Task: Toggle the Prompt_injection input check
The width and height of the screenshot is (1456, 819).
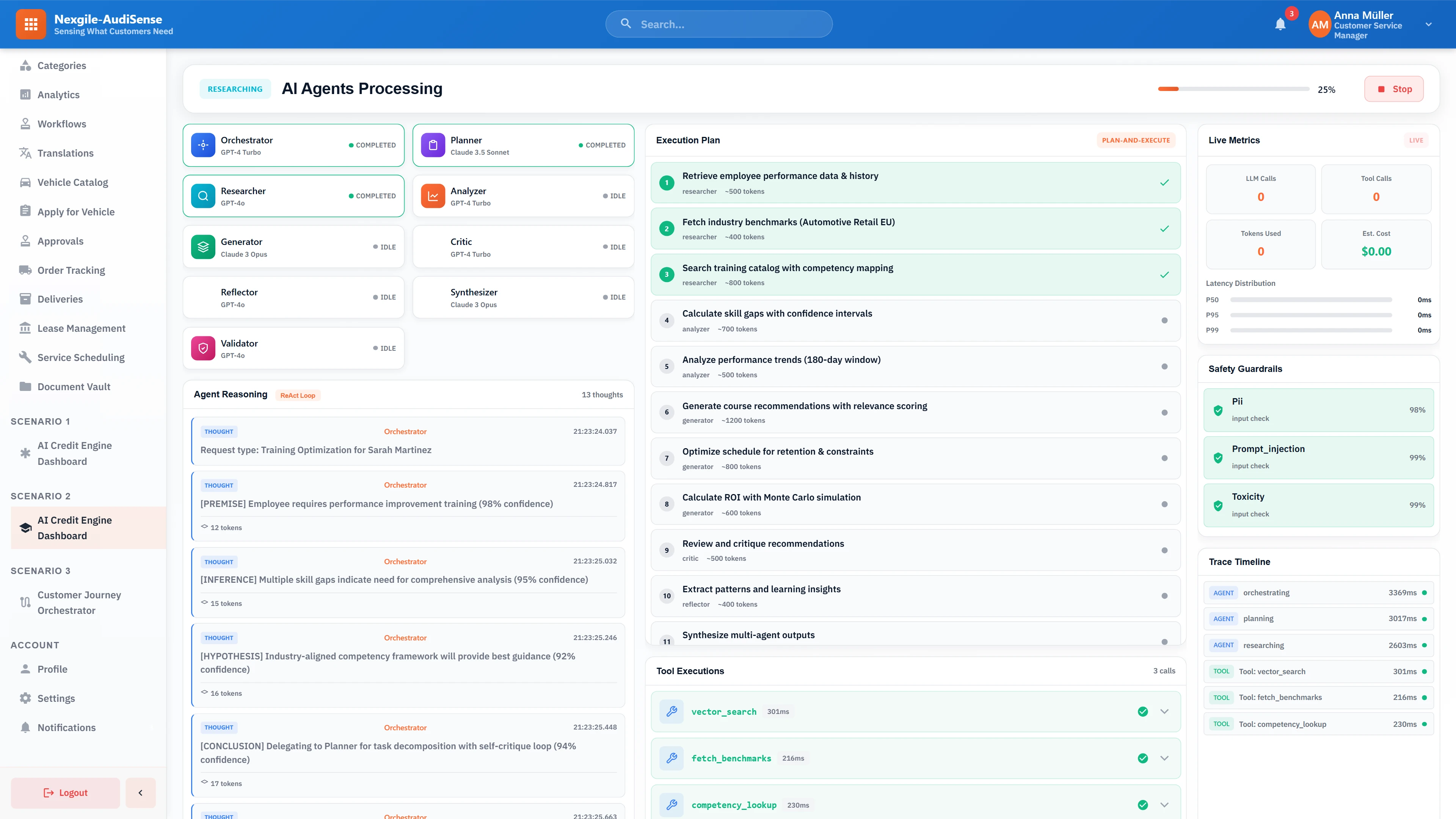Action: point(1219,458)
